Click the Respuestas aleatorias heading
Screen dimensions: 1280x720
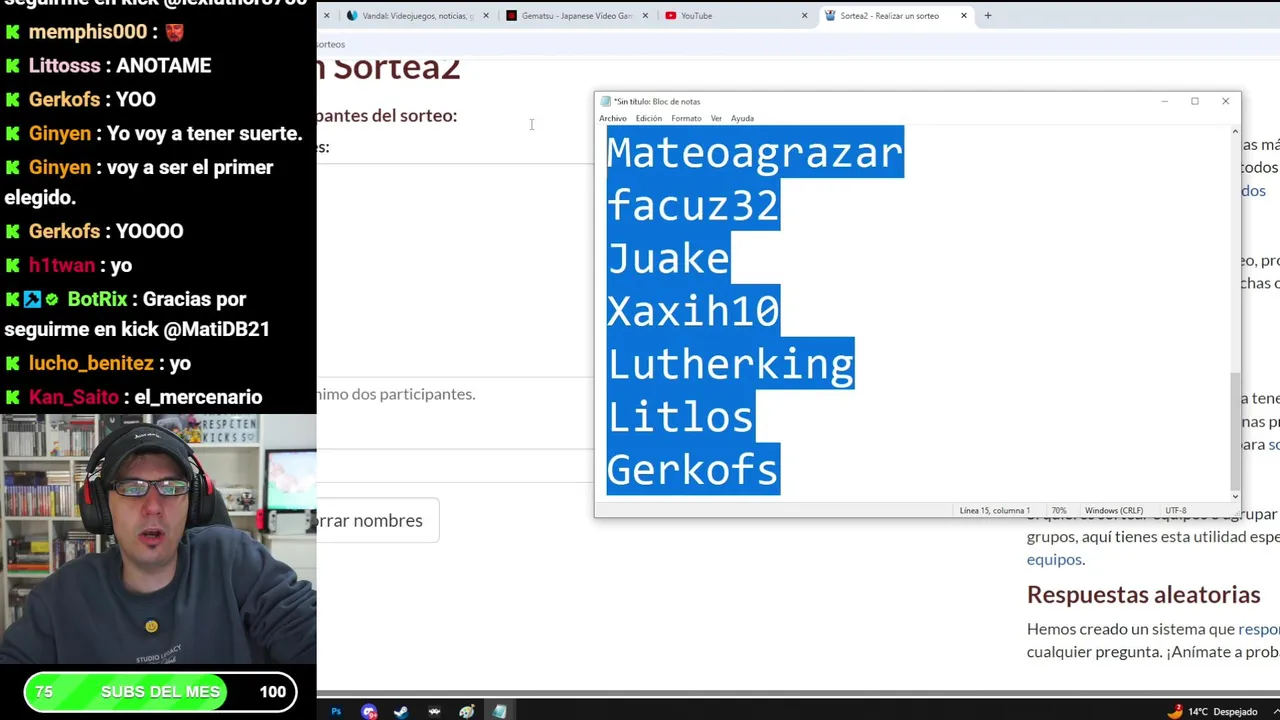click(x=1143, y=595)
